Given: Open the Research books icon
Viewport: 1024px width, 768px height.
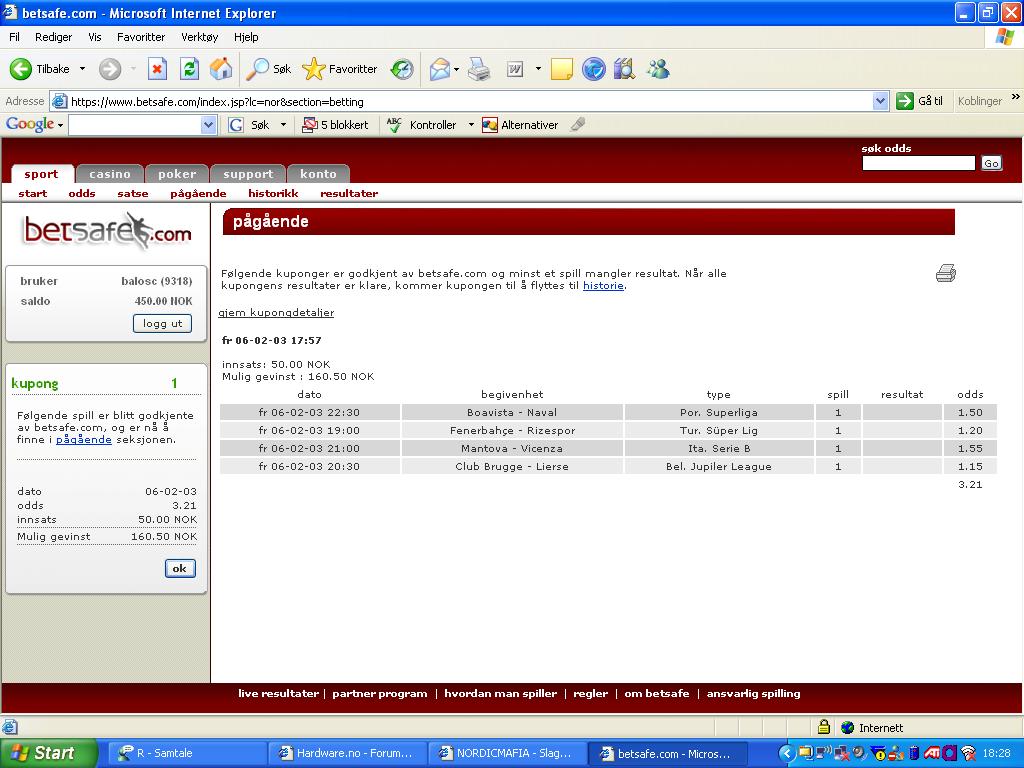Looking at the screenshot, I should (624, 69).
